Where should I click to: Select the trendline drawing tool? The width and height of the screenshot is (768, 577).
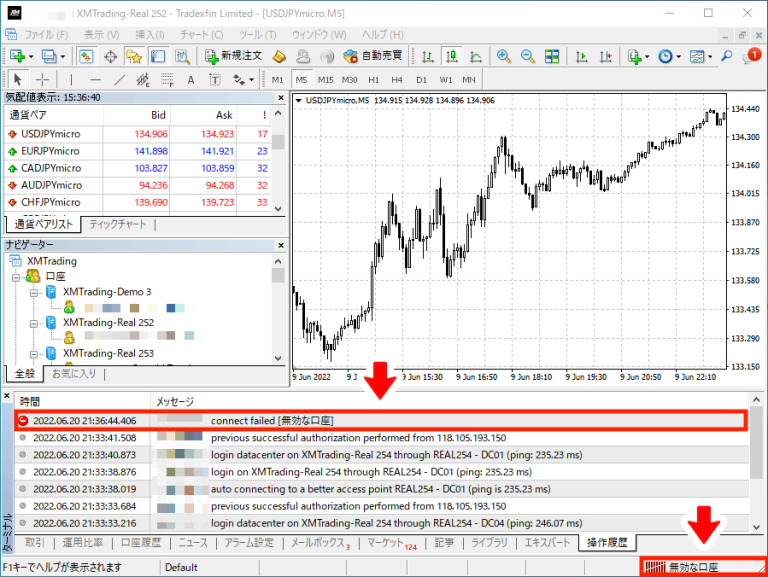(x=119, y=80)
